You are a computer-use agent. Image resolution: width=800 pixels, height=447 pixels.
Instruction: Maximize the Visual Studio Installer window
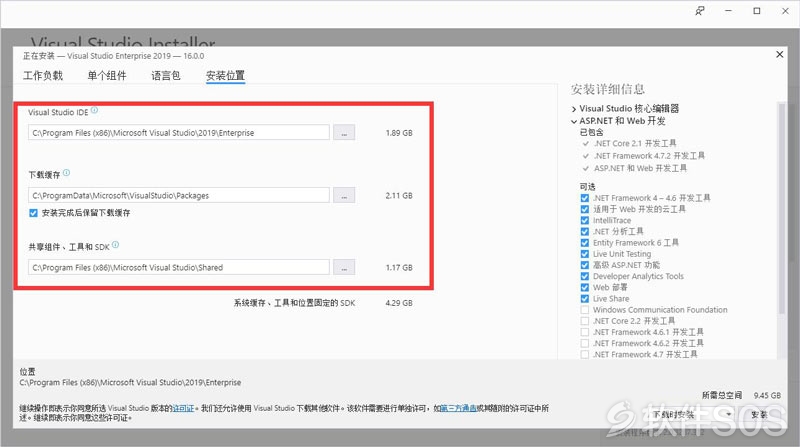tap(757, 11)
